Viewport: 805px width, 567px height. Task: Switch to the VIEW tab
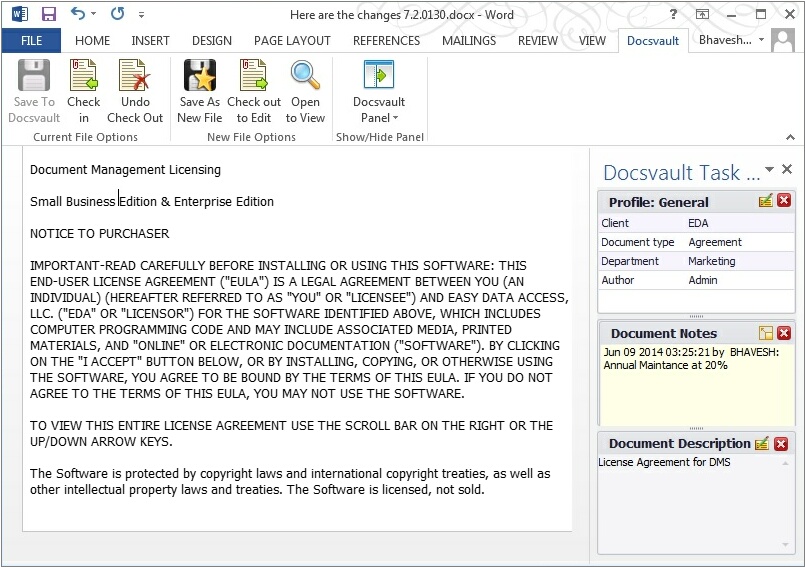592,41
